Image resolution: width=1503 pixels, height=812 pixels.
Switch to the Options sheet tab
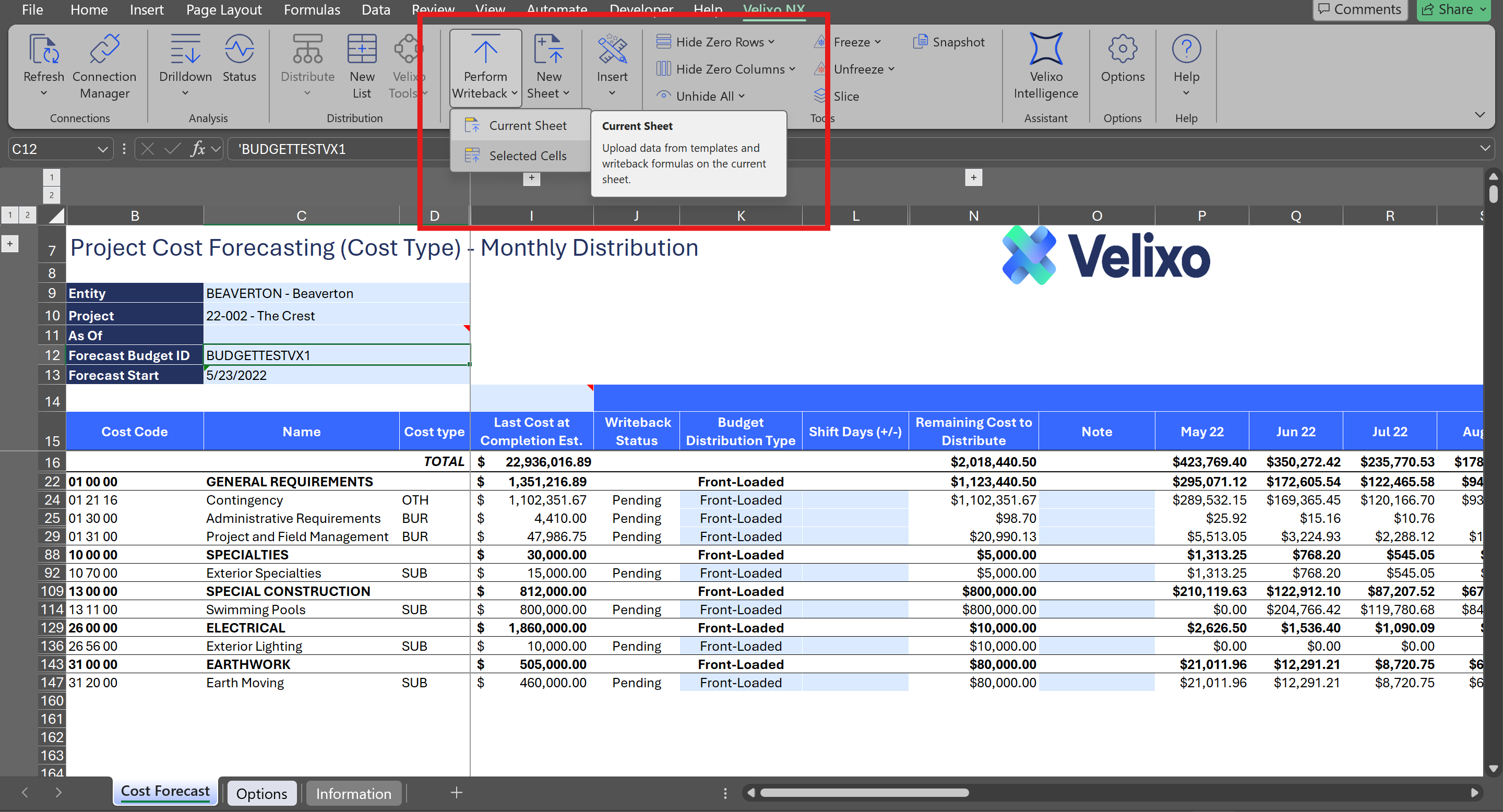point(261,793)
